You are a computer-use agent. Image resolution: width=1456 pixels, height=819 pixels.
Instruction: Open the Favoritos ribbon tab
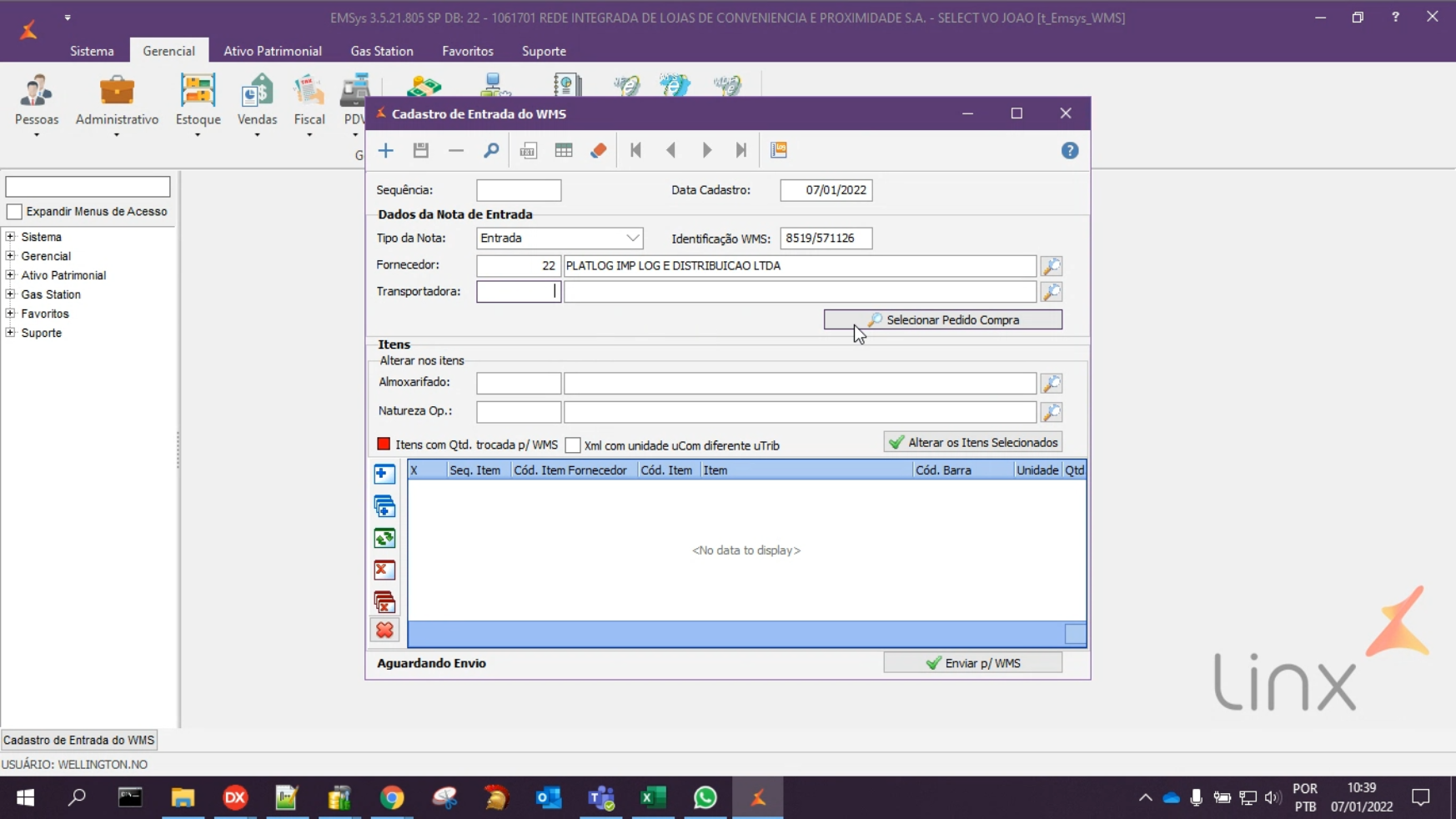coord(468,51)
